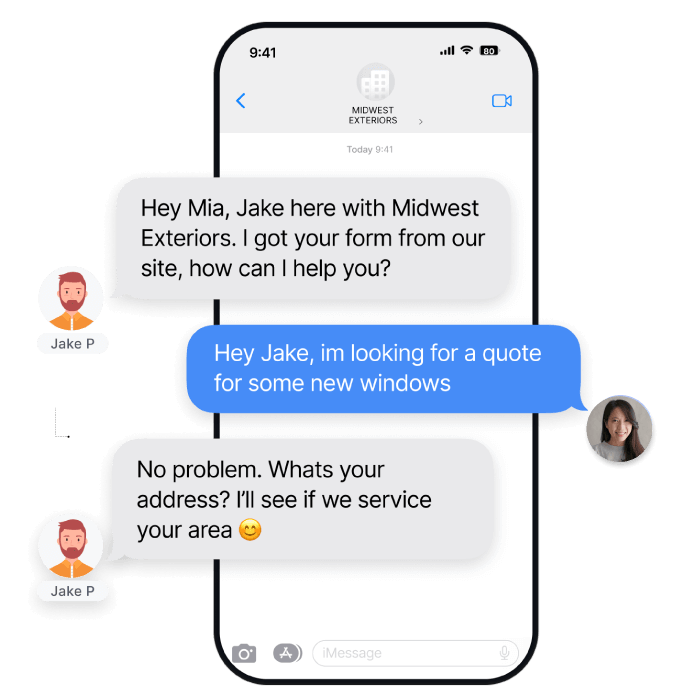Tap the microphone dictation icon
The width and height of the screenshot is (680, 700).
pos(505,653)
